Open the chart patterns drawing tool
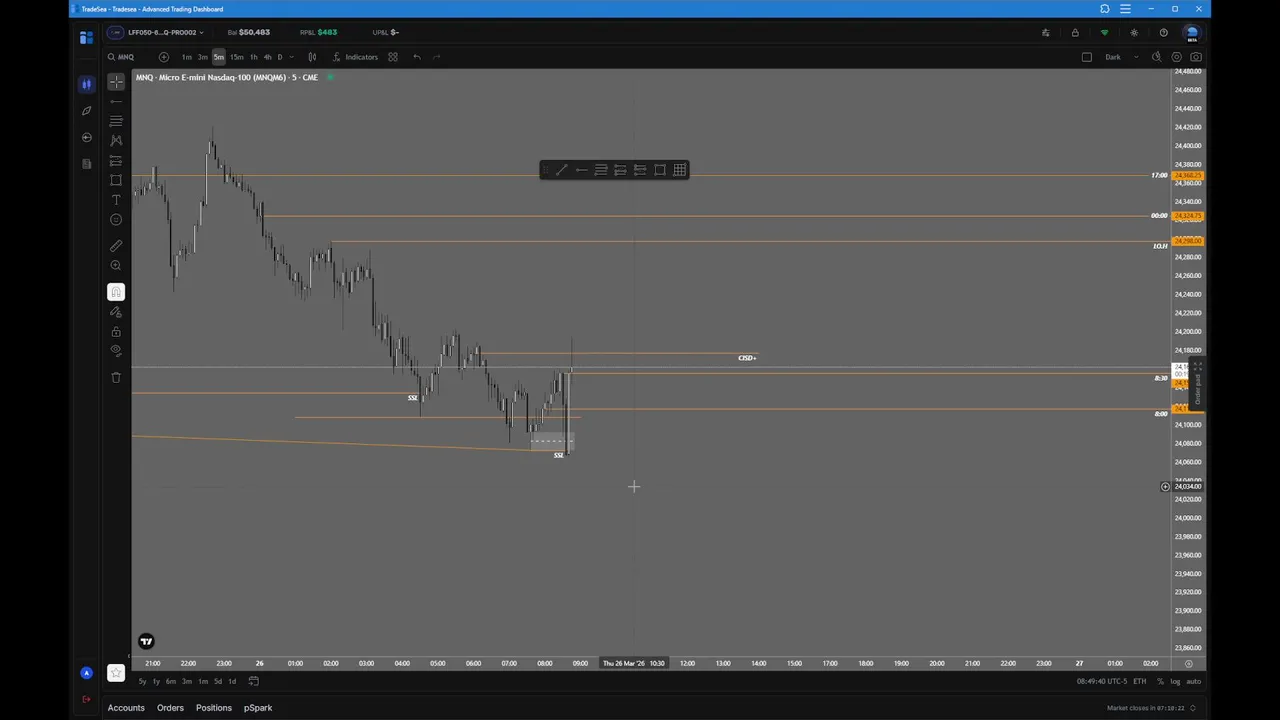This screenshot has height=720, width=1280. coord(116,141)
